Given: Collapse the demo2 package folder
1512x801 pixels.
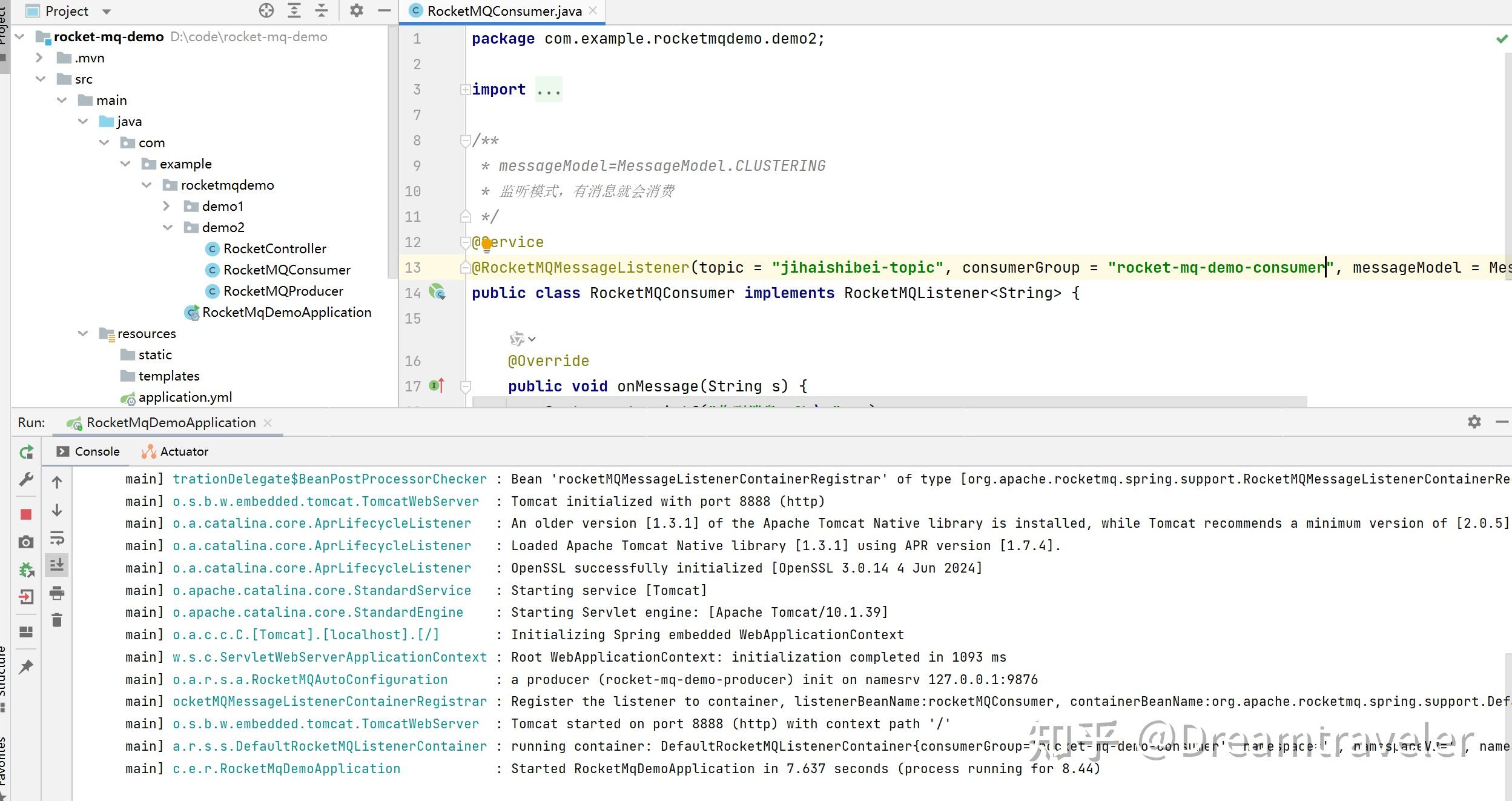Looking at the screenshot, I should tap(168, 228).
